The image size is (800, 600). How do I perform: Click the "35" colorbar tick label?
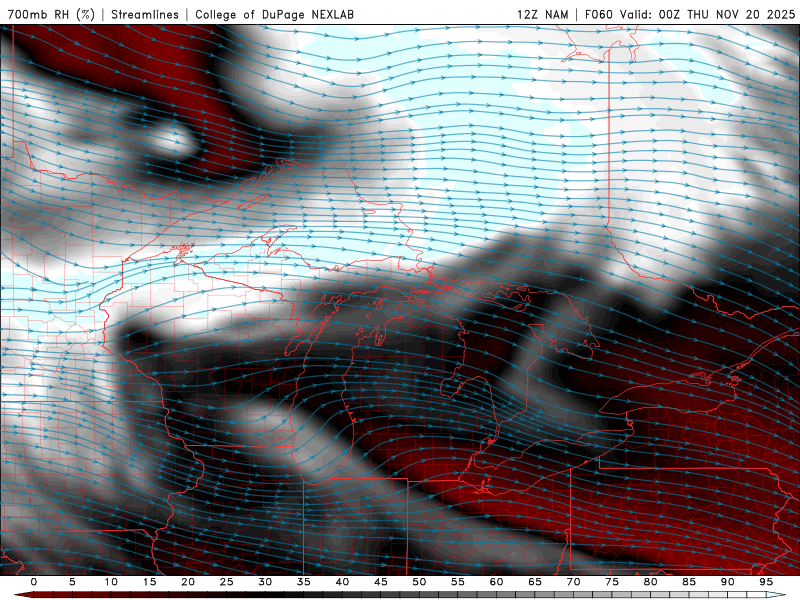[304, 582]
